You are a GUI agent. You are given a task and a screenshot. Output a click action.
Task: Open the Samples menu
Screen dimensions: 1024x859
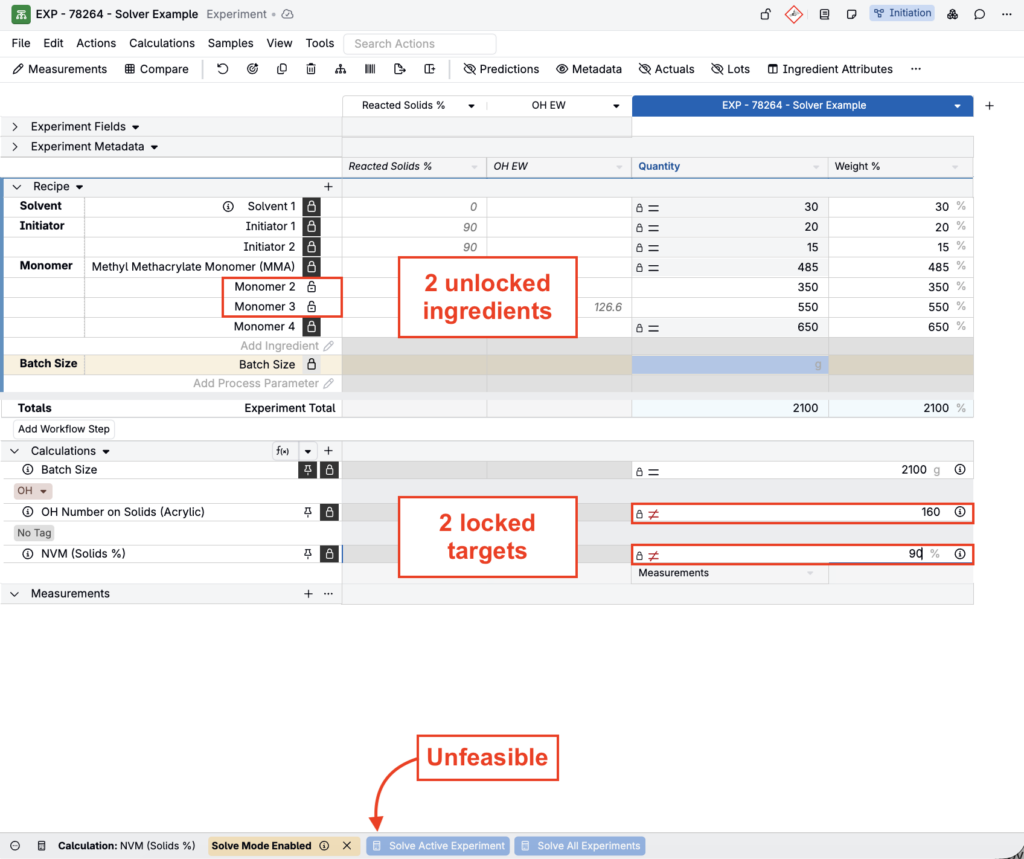pyautogui.click(x=230, y=43)
